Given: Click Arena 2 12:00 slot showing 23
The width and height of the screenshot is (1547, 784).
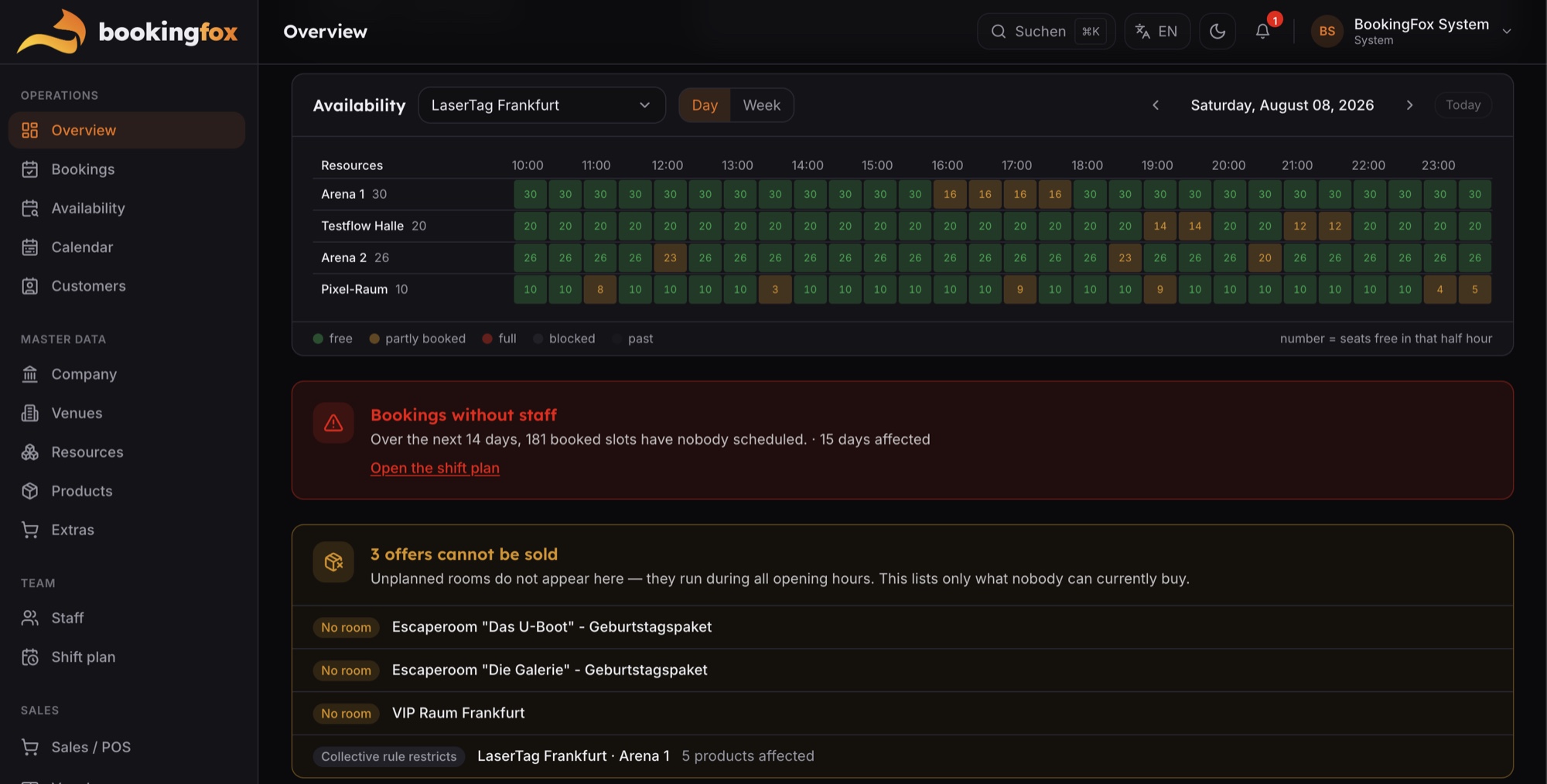Looking at the screenshot, I should pyautogui.click(x=671, y=257).
